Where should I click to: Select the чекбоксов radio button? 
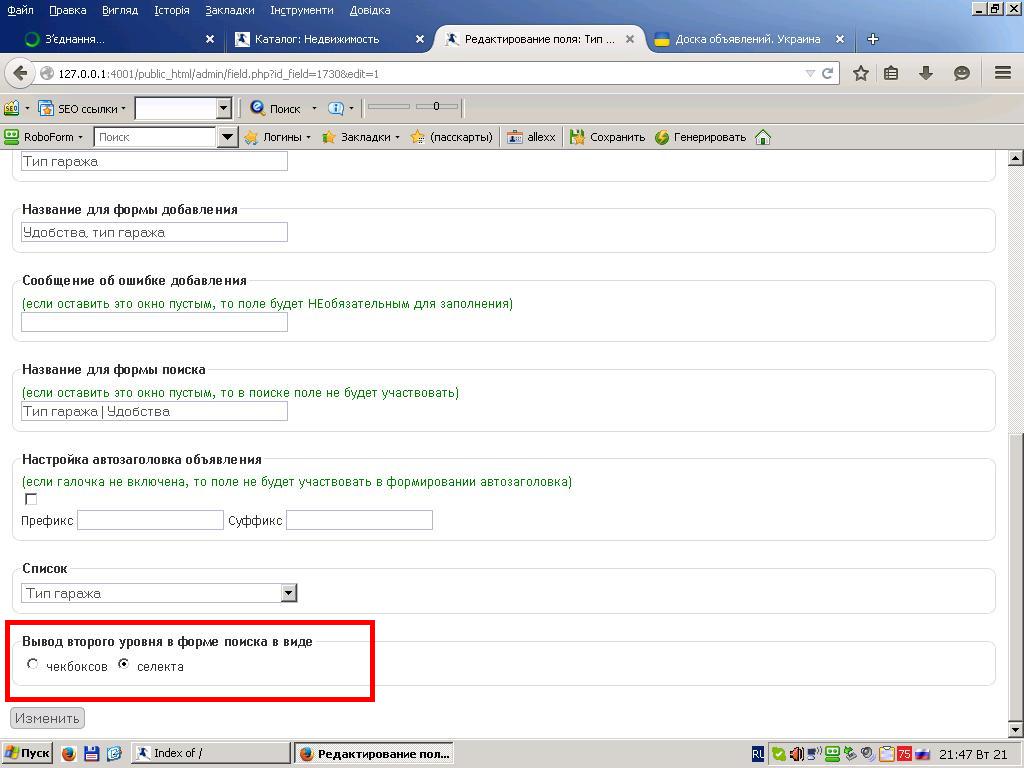click(x=33, y=664)
